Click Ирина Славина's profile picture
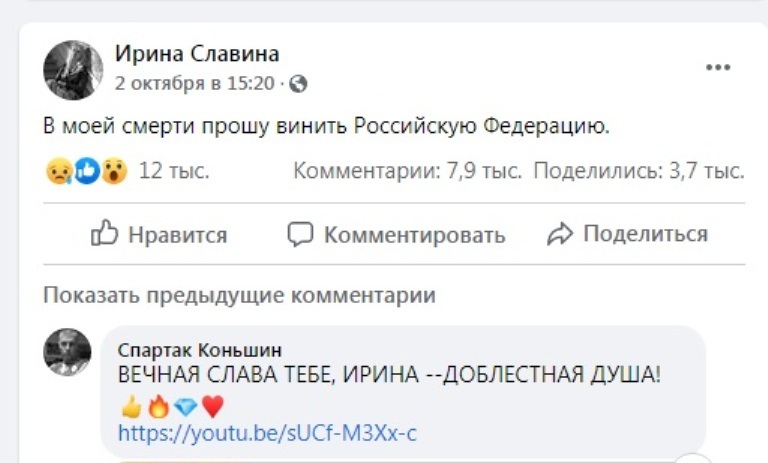 tap(73, 70)
